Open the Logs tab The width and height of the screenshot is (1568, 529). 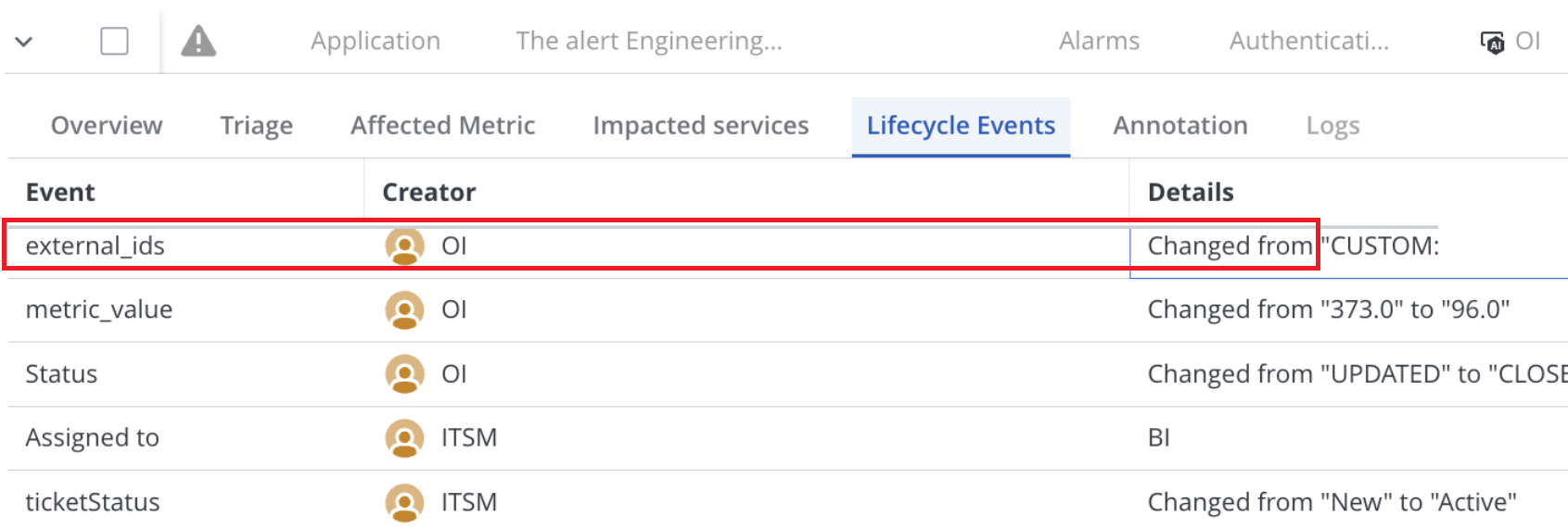point(1332,126)
